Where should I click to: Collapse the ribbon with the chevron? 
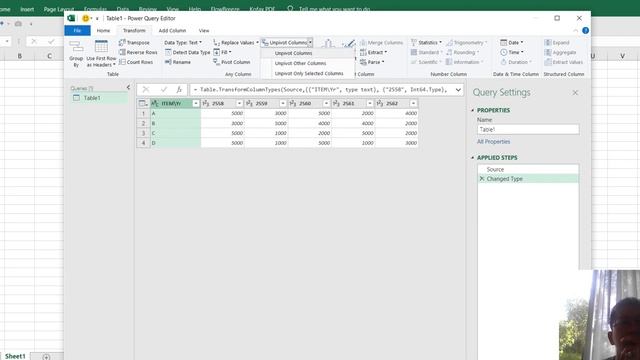click(576, 31)
